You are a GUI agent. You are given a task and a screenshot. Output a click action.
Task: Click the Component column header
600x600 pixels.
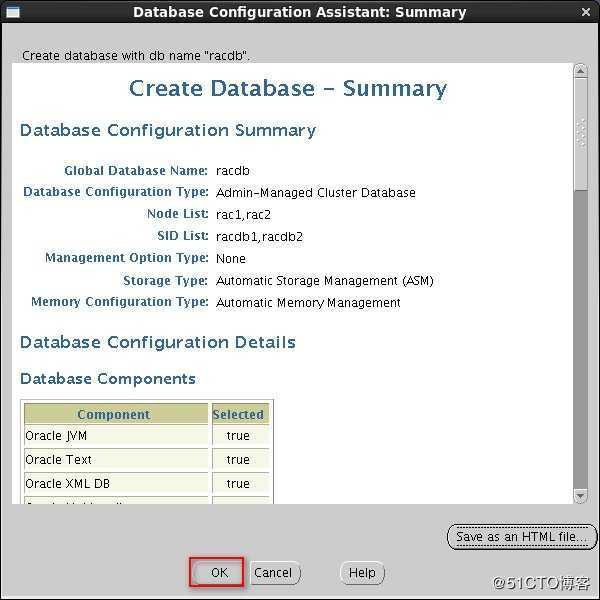[x=116, y=414]
